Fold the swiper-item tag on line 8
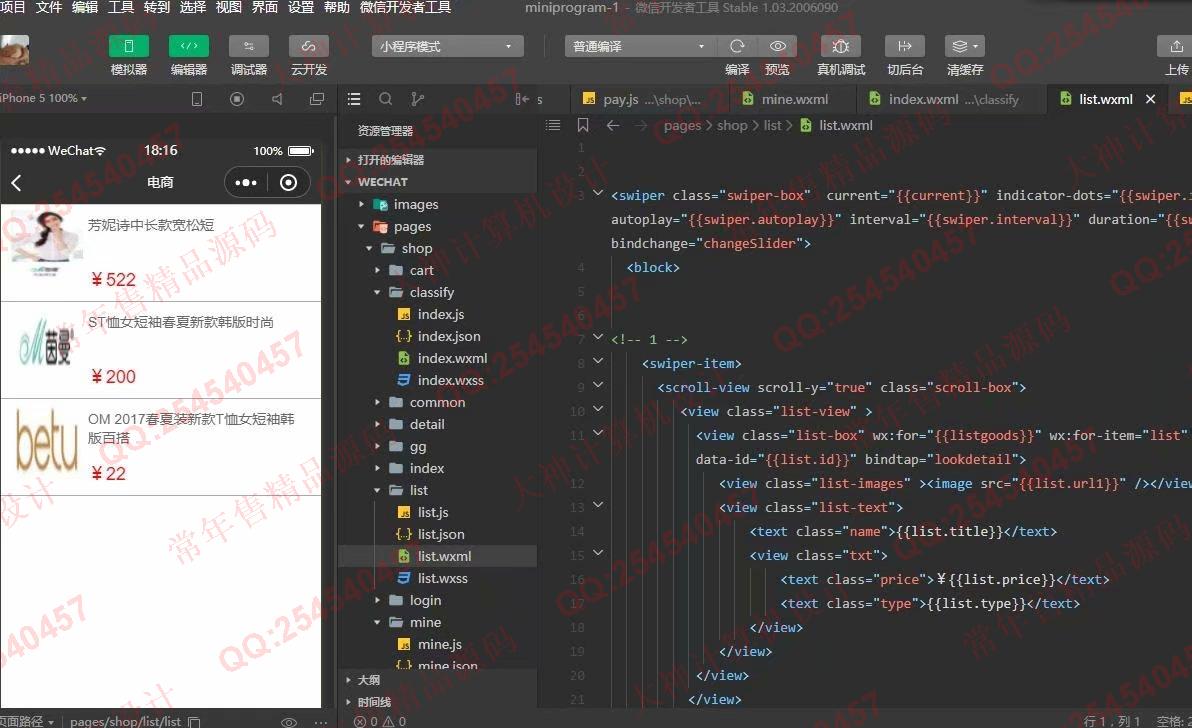This screenshot has width=1192, height=728. click(x=598, y=361)
